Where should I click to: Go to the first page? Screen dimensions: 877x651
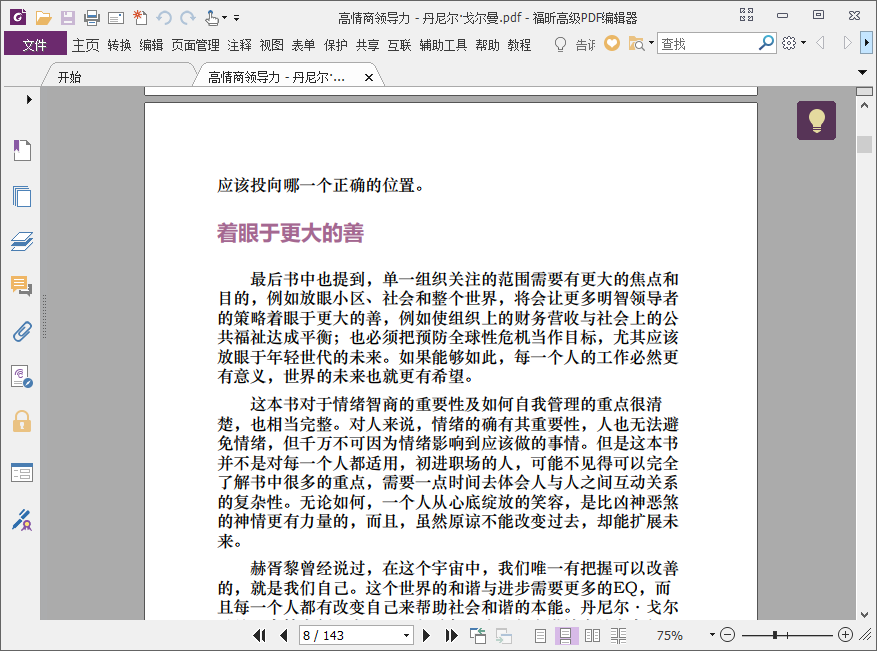(260, 635)
